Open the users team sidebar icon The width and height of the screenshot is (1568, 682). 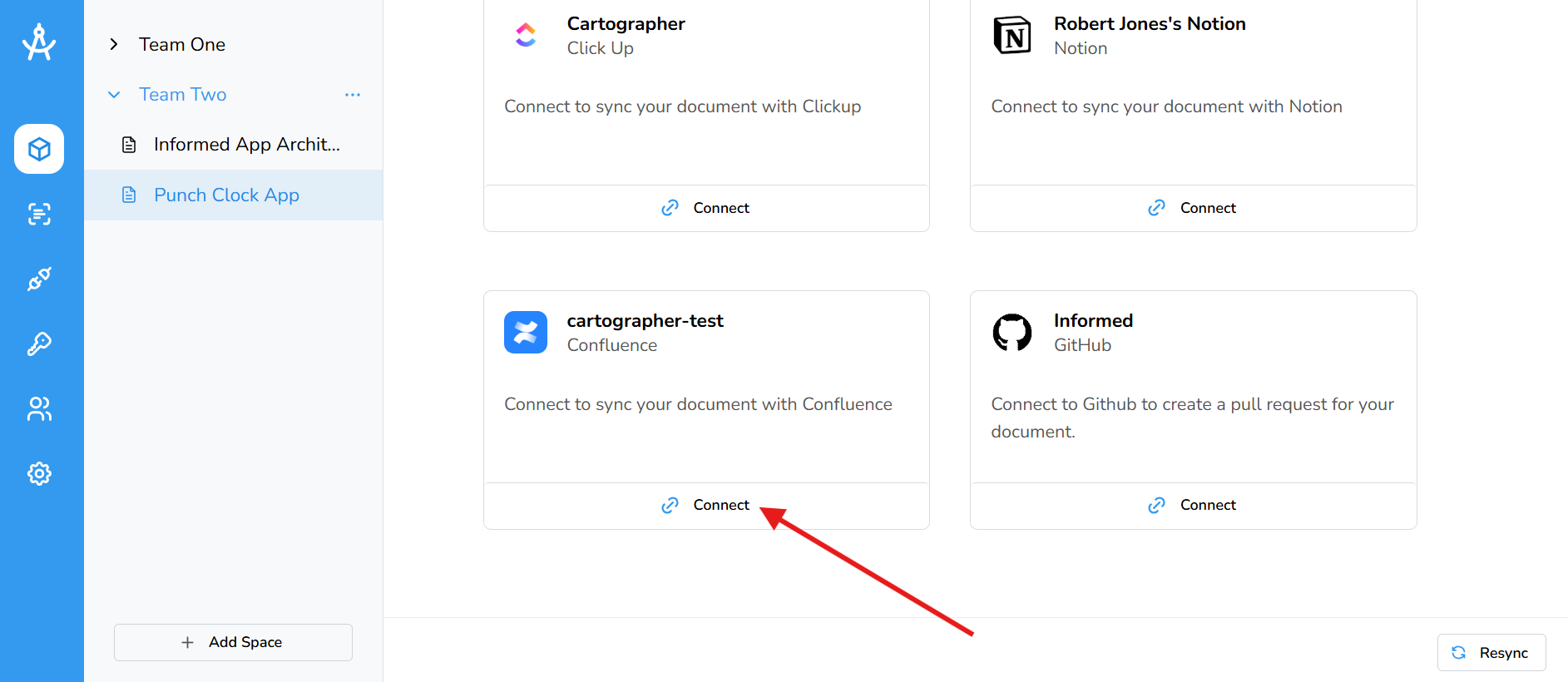click(x=39, y=408)
